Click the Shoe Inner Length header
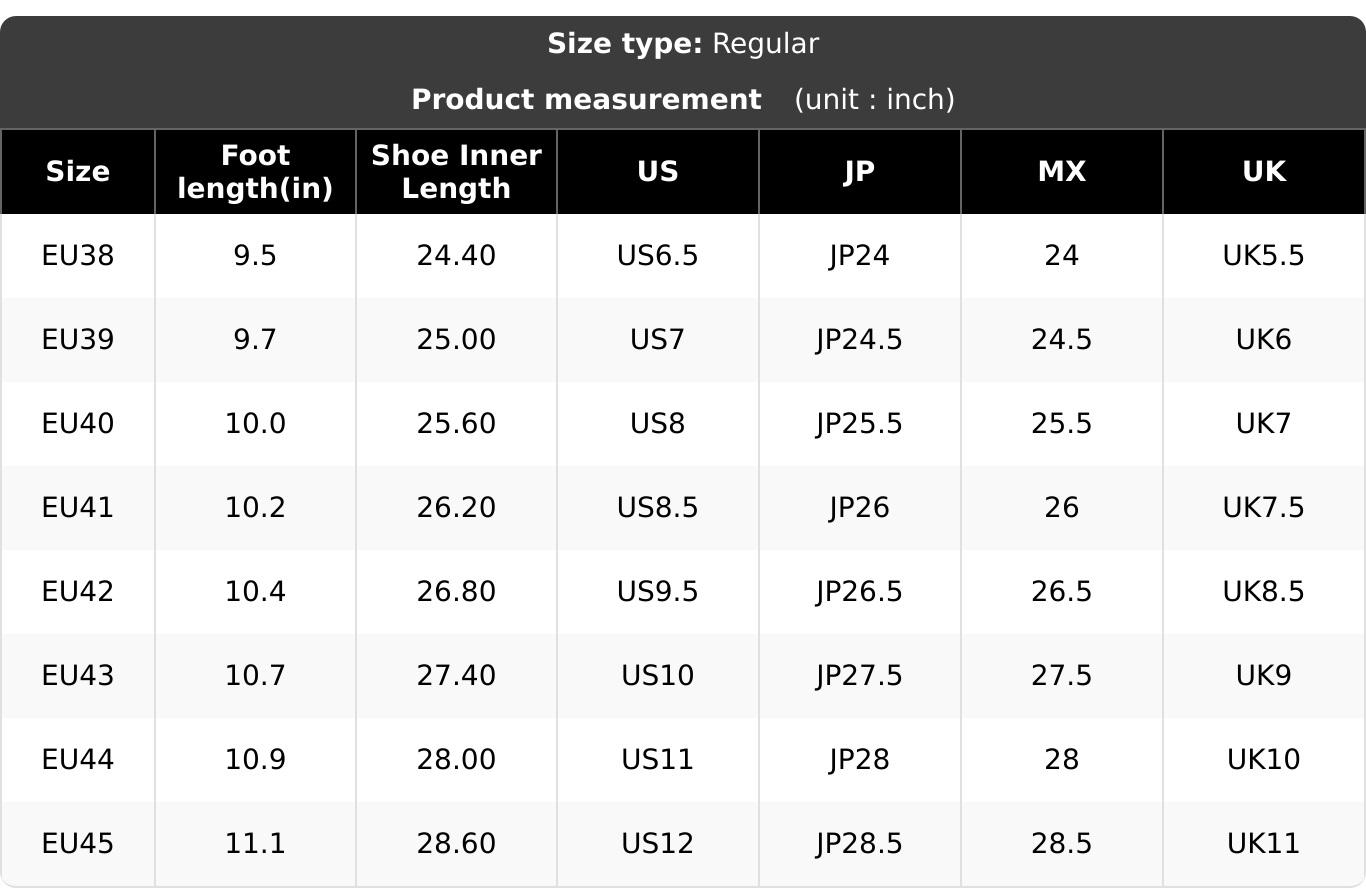1366x888 pixels. tap(456, 172)
